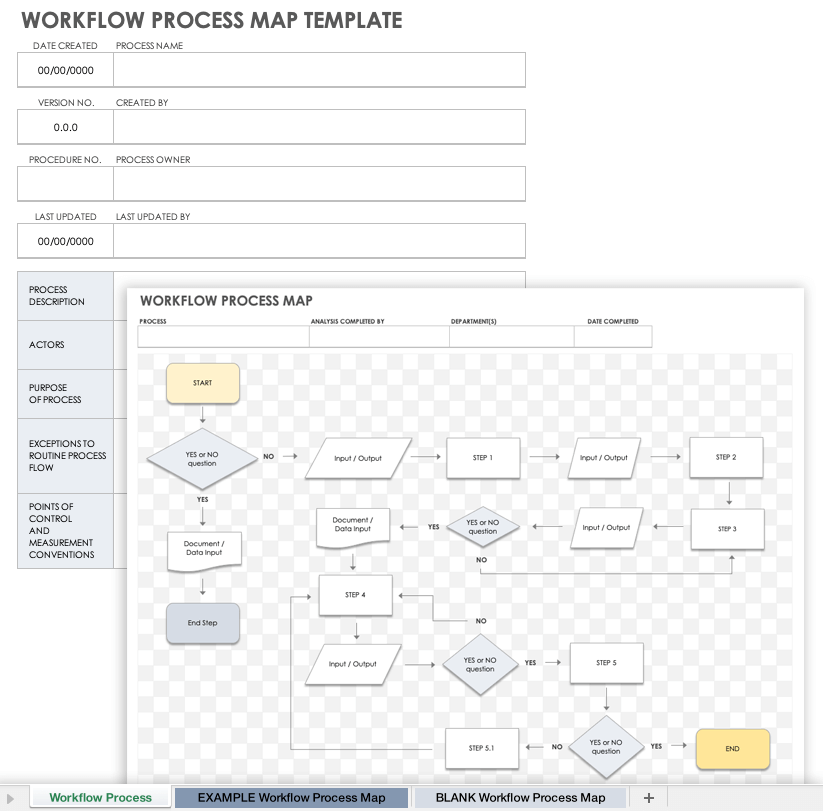Select the YES or NO diamond left of STEP 5

(480, 665)
